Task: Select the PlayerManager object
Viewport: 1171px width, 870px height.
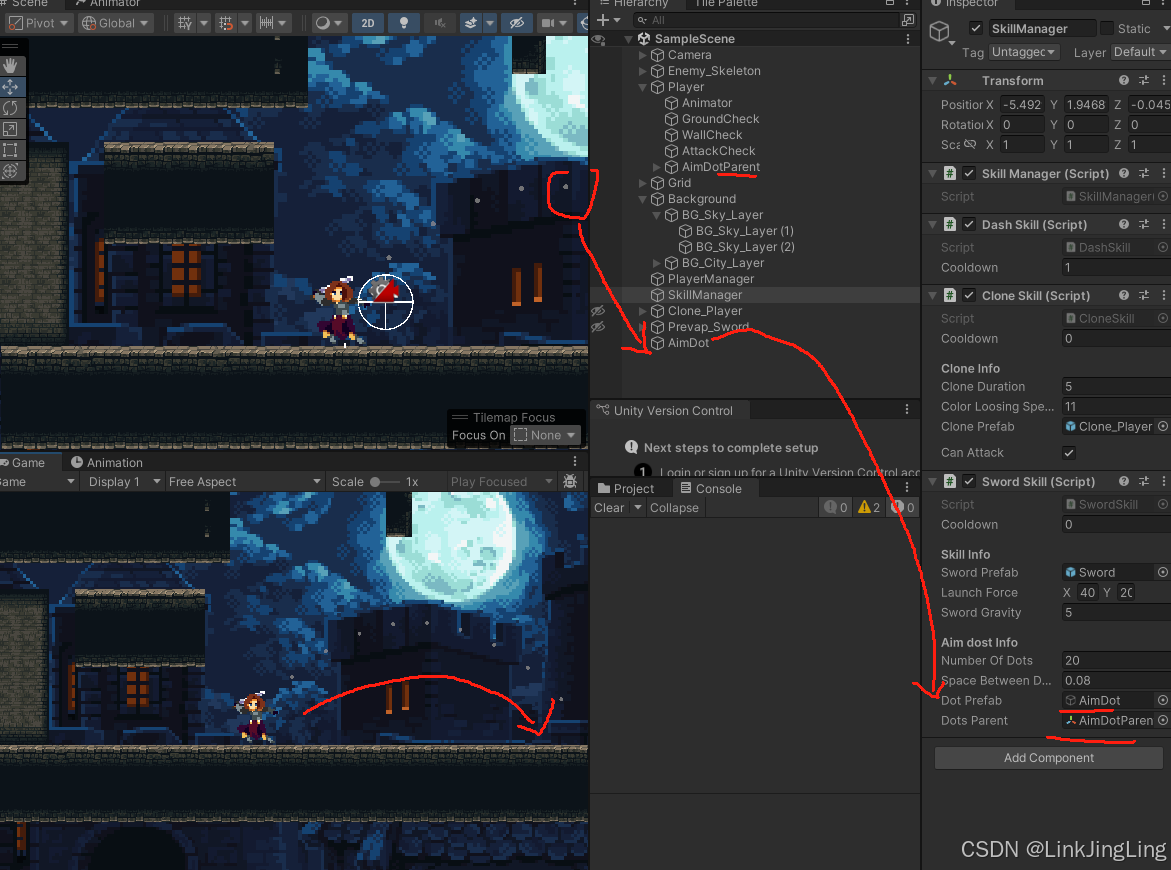Action: pyautogui.click(x=710, y=279)
